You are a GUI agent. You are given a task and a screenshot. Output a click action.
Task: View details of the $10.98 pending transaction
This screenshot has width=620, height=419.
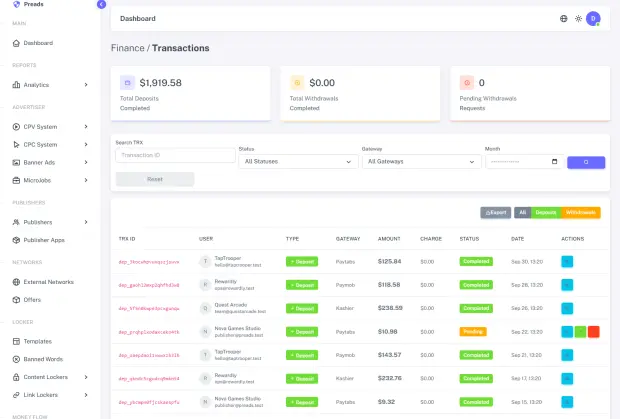(x=567, y=332)
